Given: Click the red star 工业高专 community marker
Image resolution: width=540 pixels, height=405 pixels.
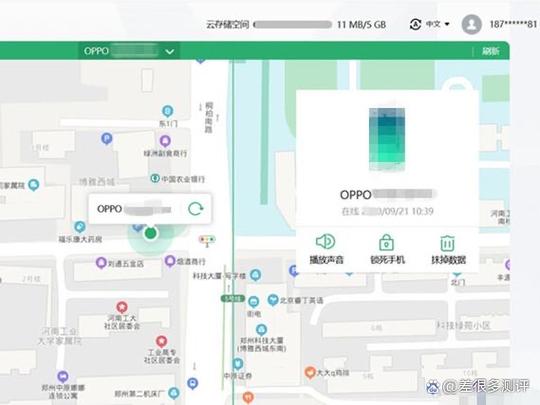Looking at the screenshot, I should click(x=162, y=341).
